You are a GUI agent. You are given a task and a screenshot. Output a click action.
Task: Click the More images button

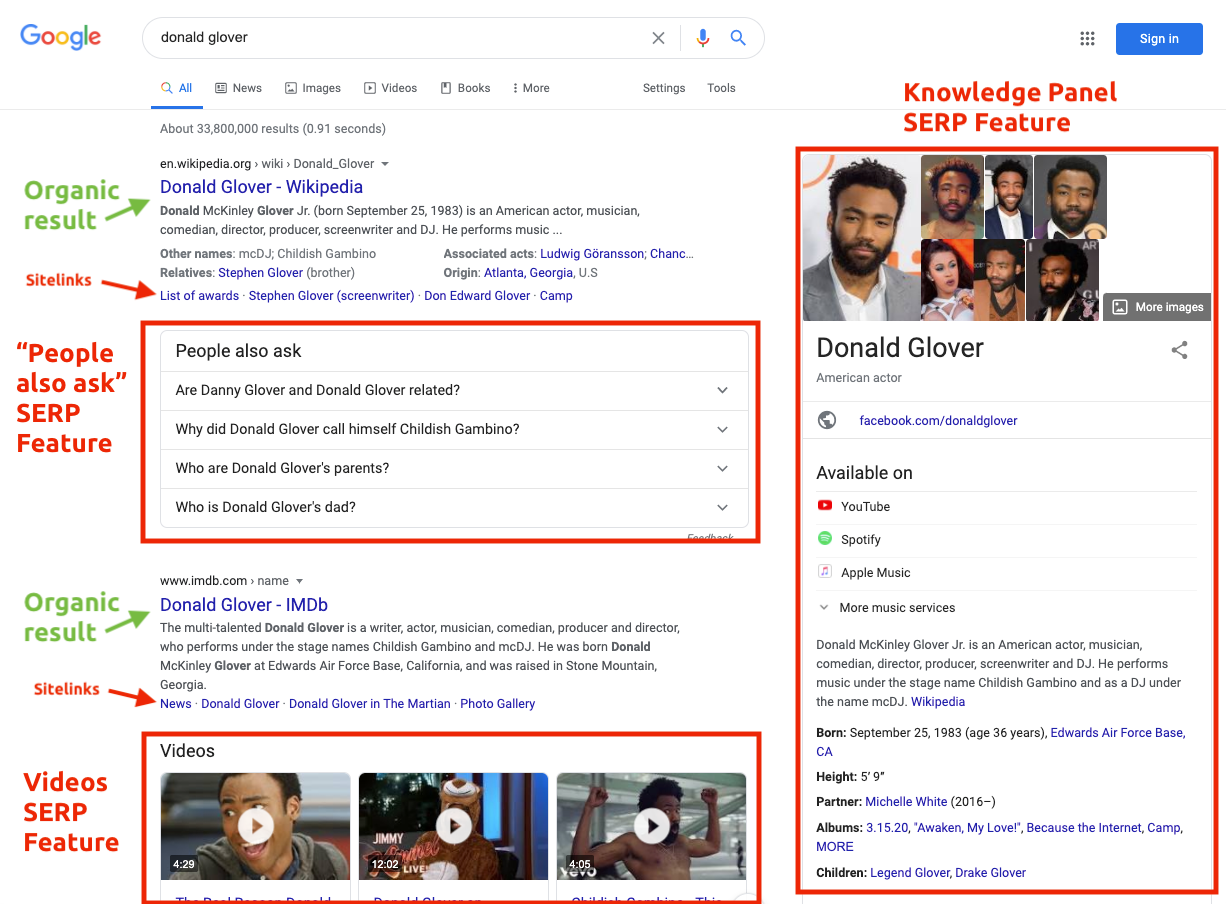(x=1157, y=307)
